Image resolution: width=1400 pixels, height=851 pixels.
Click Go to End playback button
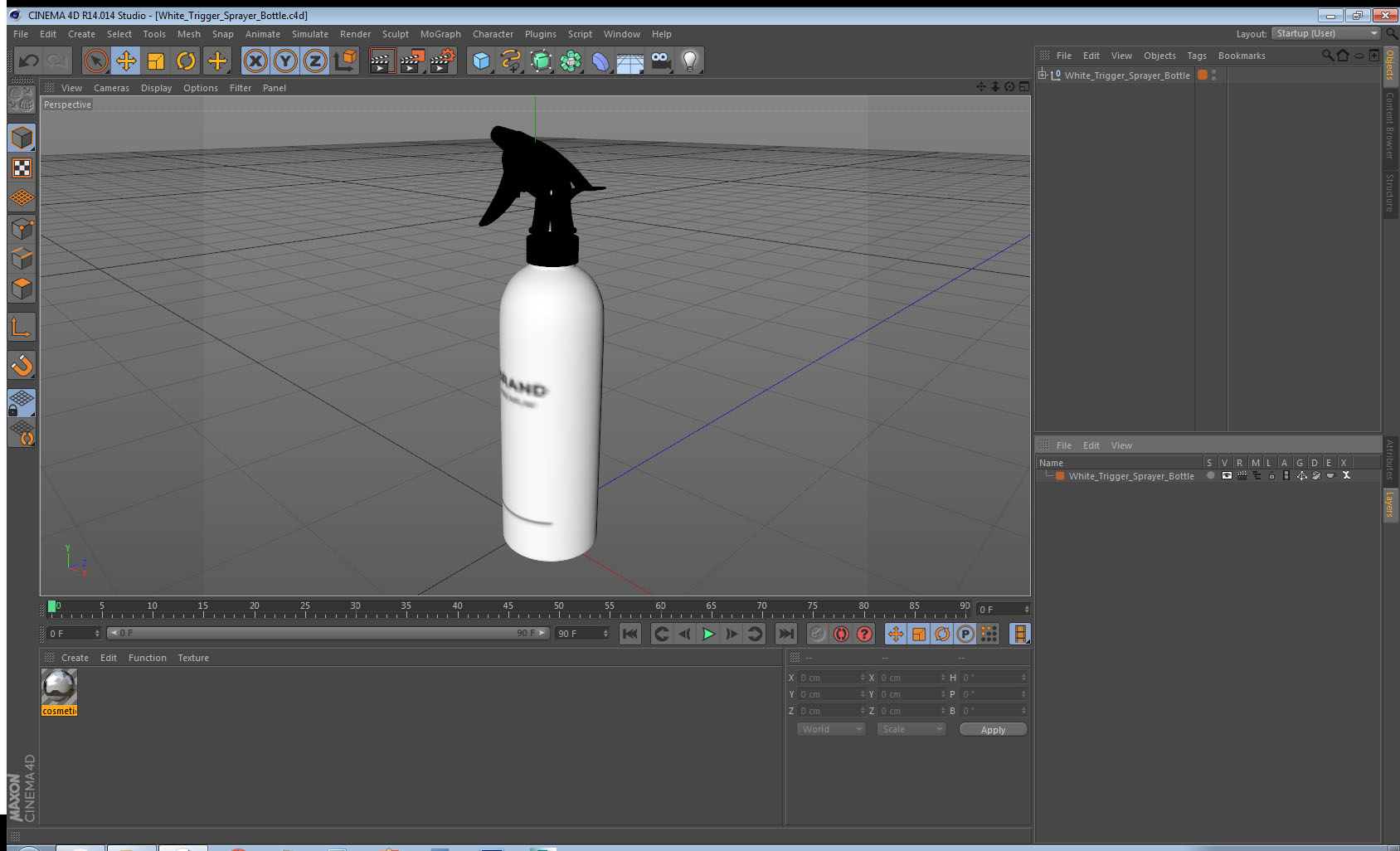pyautogui.click(x=785, y=635)
